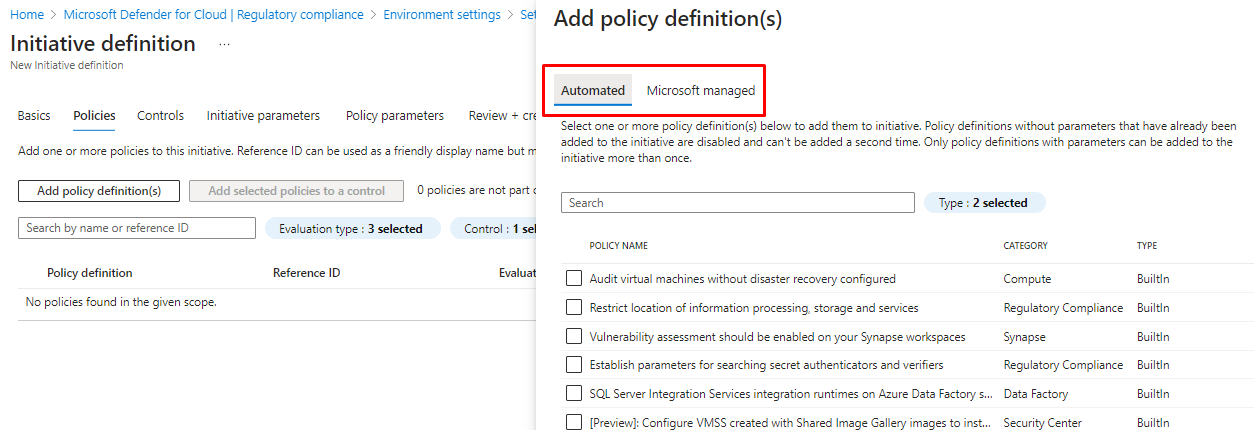1254x430 pixels.
Task: Open the Initiative parameters tab
Action: pyautogui.click(x=263, y=116)
